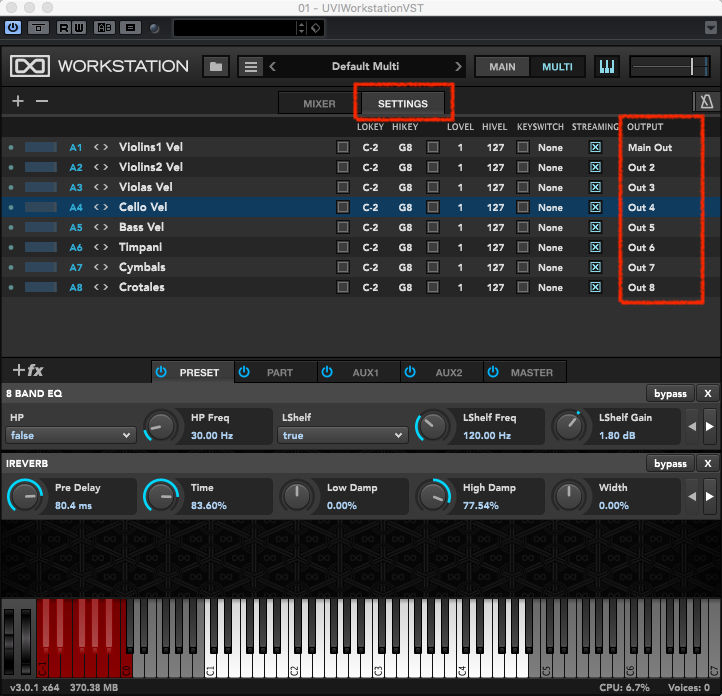
Task: Toggle power for PART effects
Action: pos(244,372)
